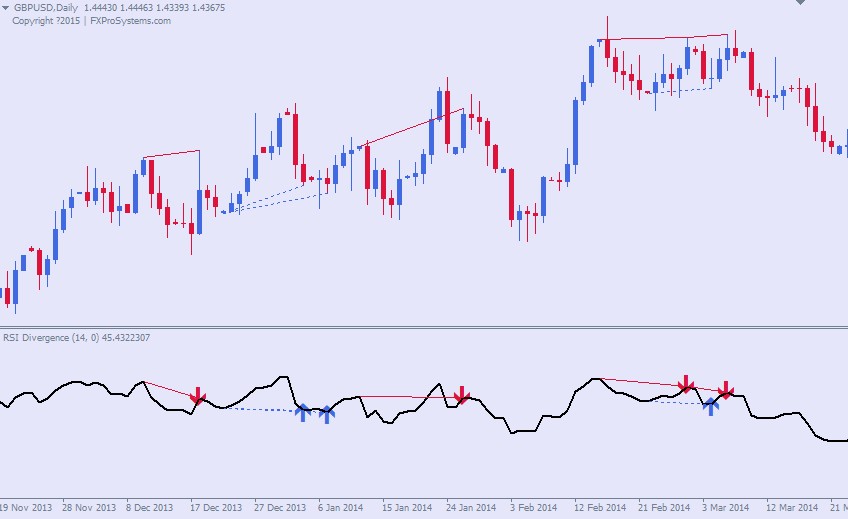Click the 3 Feb 2014 date label
The height and width of the screenshot is (519, 848).
pos(534,508)
